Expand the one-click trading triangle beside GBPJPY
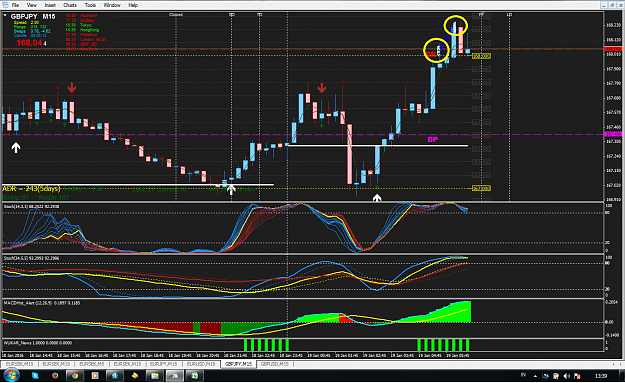Image resolution: width=625 pixels, height=383 pixels. (x=5, y=16)
